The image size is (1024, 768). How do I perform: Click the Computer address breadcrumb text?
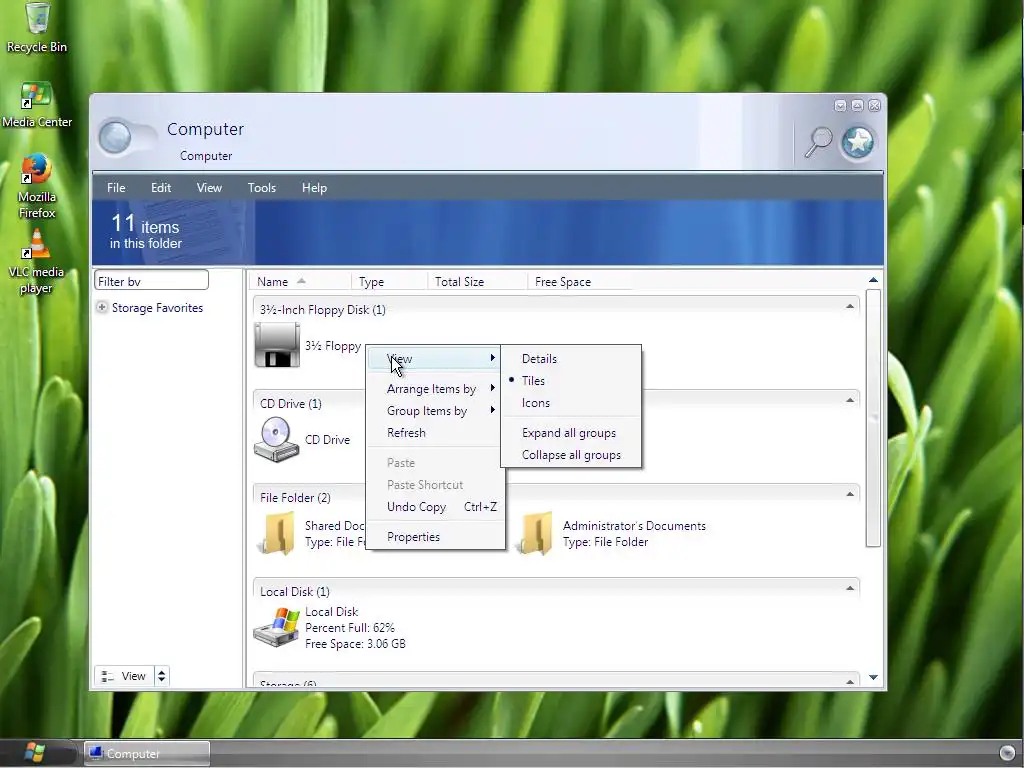[206, 156]
